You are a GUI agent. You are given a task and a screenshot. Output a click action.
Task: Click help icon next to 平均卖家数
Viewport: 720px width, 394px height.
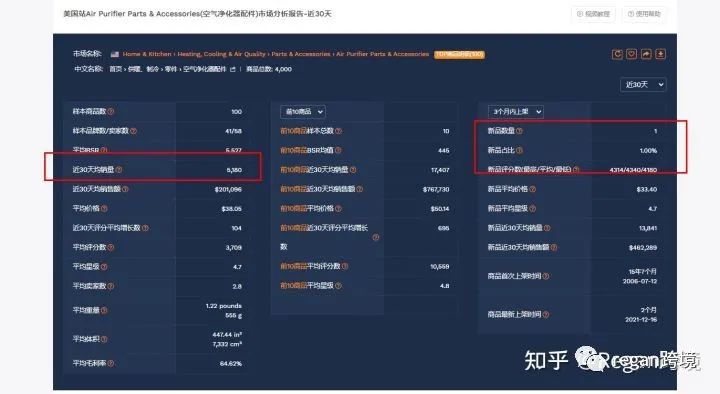point(111,286)
